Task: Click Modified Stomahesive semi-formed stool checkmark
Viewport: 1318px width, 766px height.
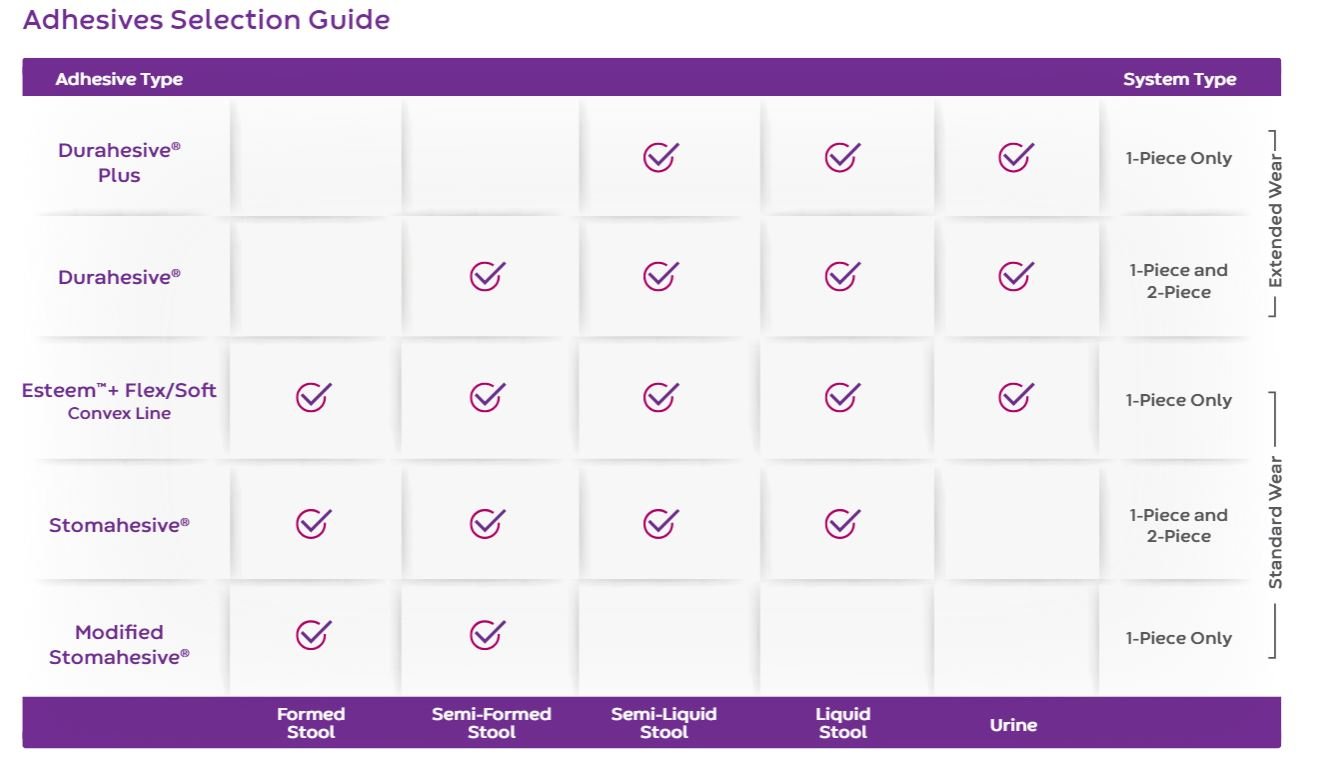Action: click(x=487, y=634)
